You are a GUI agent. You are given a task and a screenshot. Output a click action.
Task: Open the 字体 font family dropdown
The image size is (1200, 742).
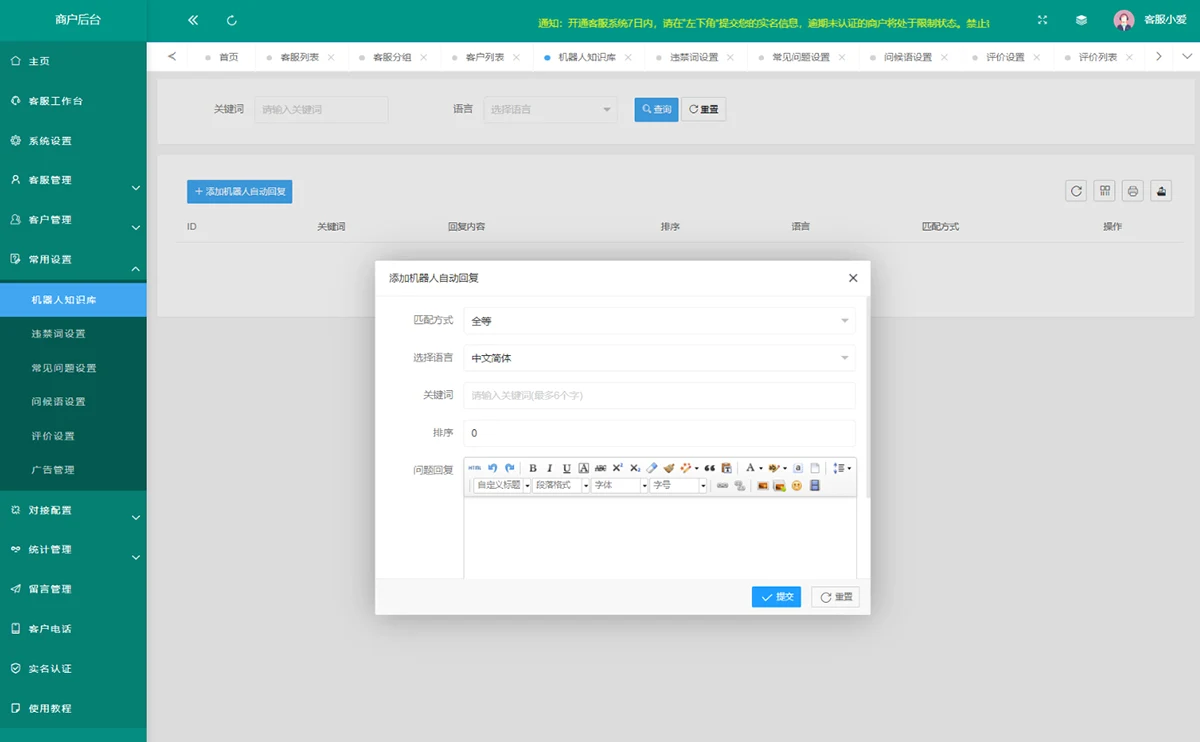619,486
